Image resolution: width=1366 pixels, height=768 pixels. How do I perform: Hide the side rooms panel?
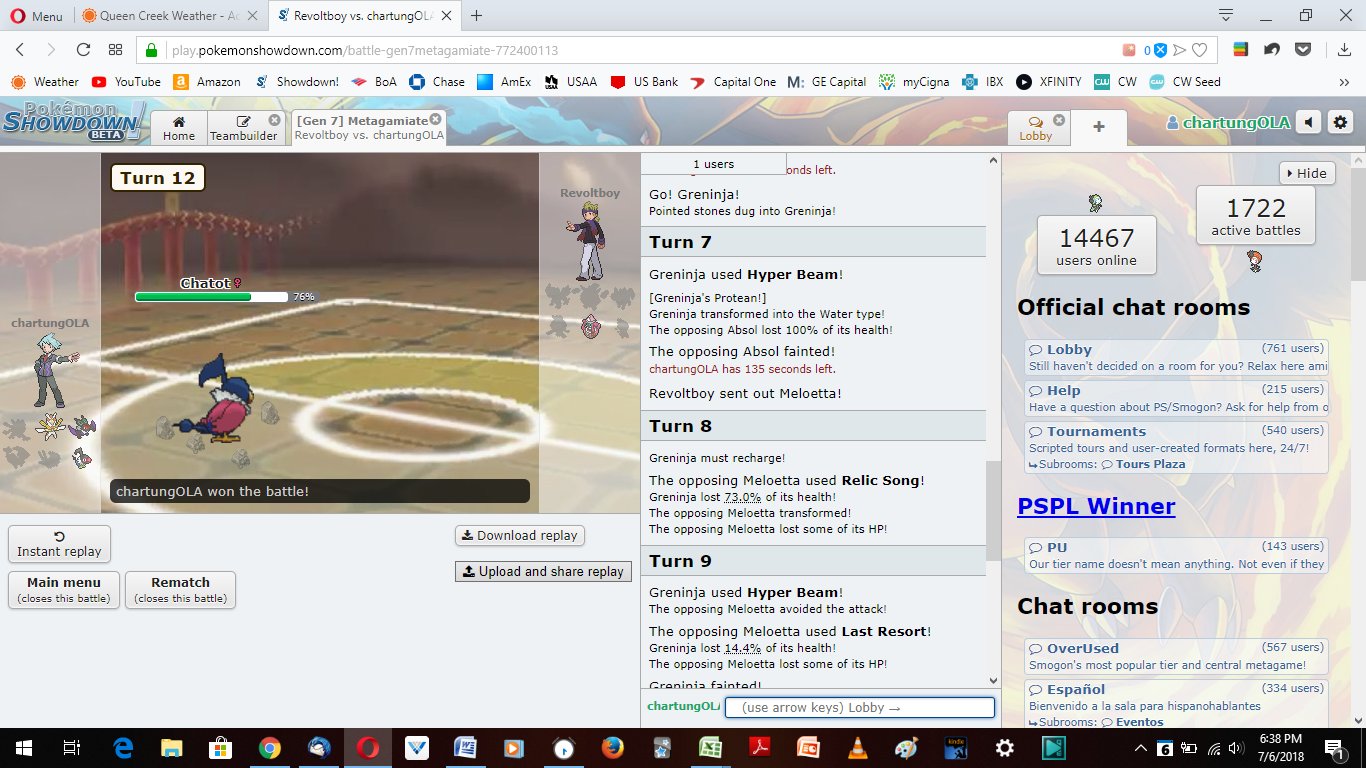[1307, 173]
